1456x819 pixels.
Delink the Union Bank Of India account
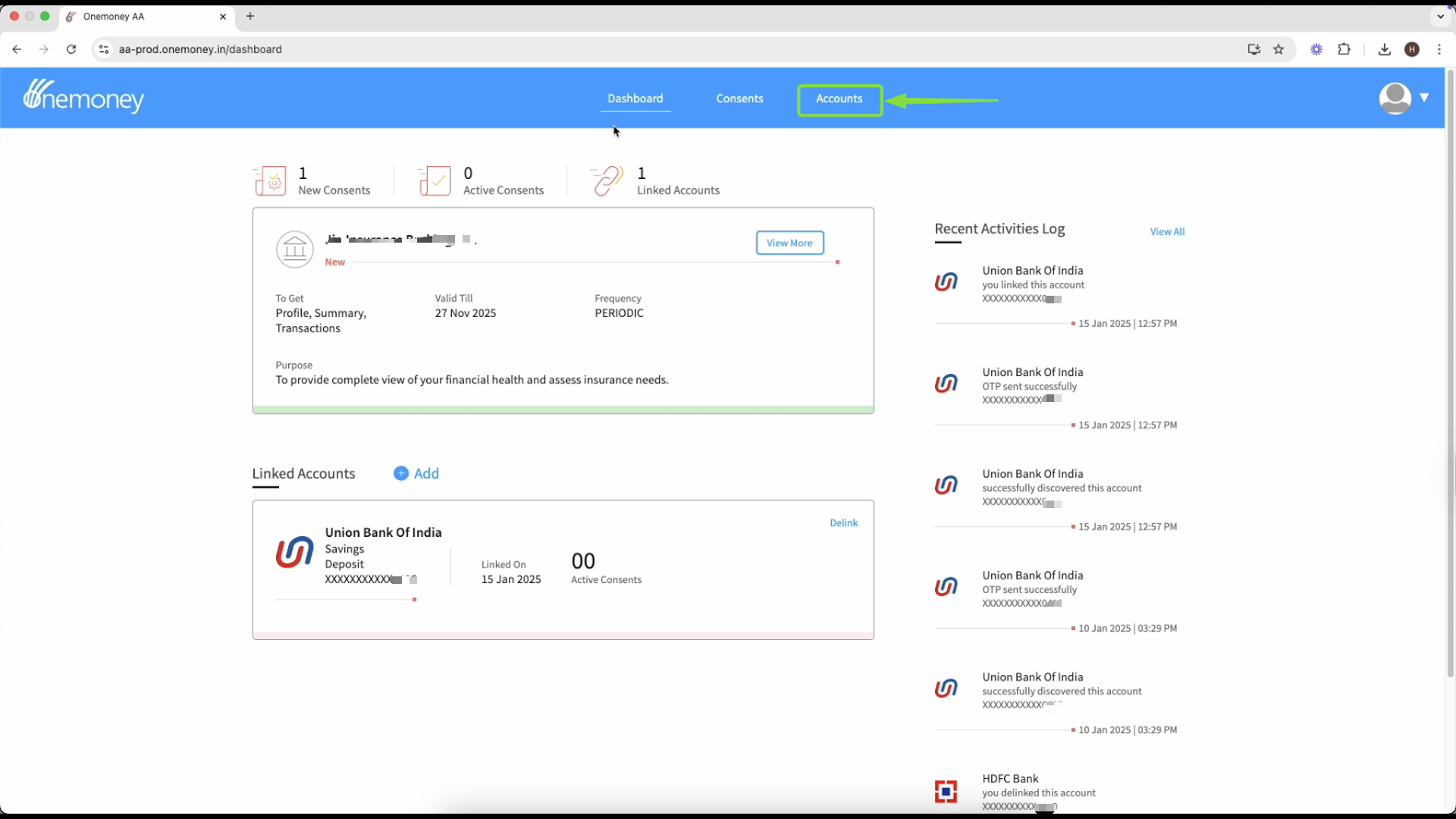point(843,522)
